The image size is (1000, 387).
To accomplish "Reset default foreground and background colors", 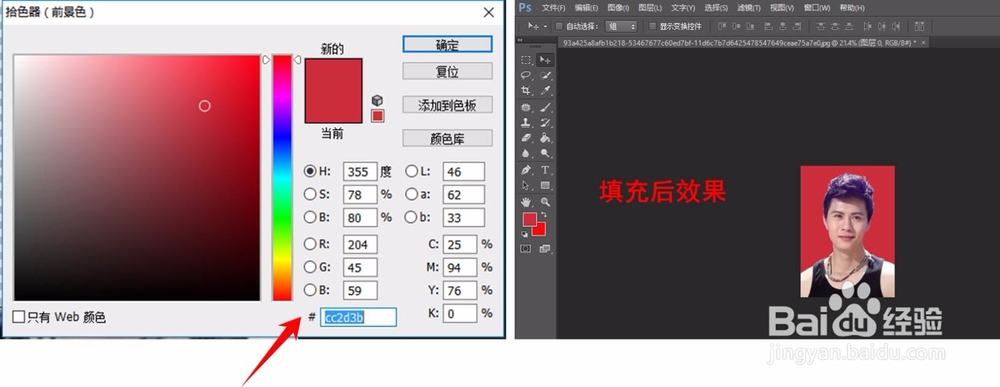I will click(525, 235).
